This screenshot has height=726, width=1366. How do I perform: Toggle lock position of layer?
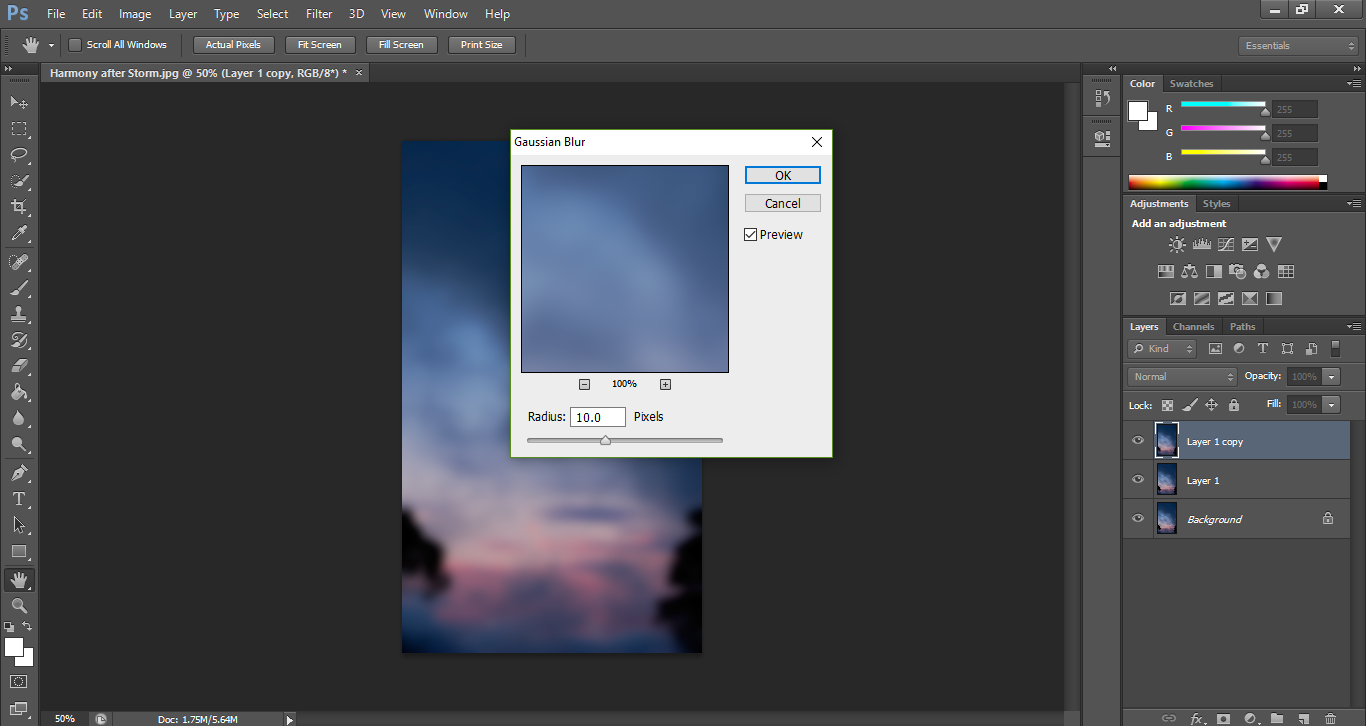click(1211, 405)
